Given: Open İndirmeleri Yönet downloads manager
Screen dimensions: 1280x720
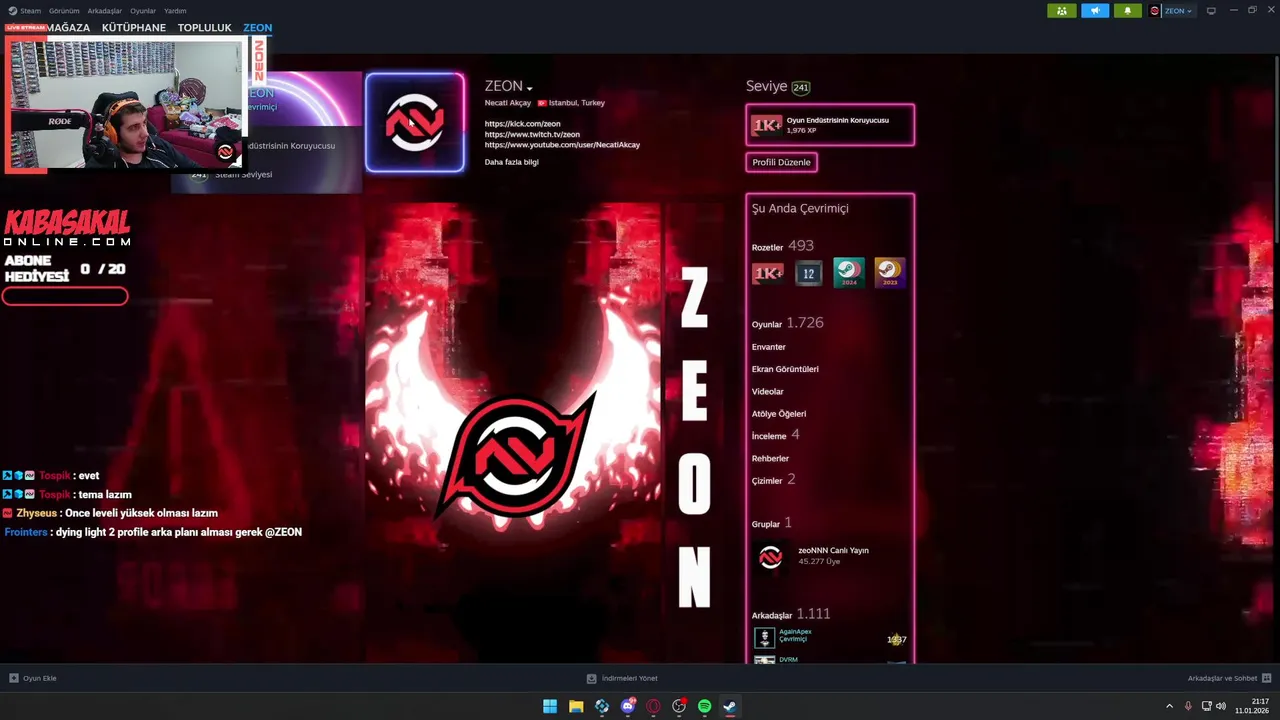Looking at the screenshot, I should coord(622,678).
